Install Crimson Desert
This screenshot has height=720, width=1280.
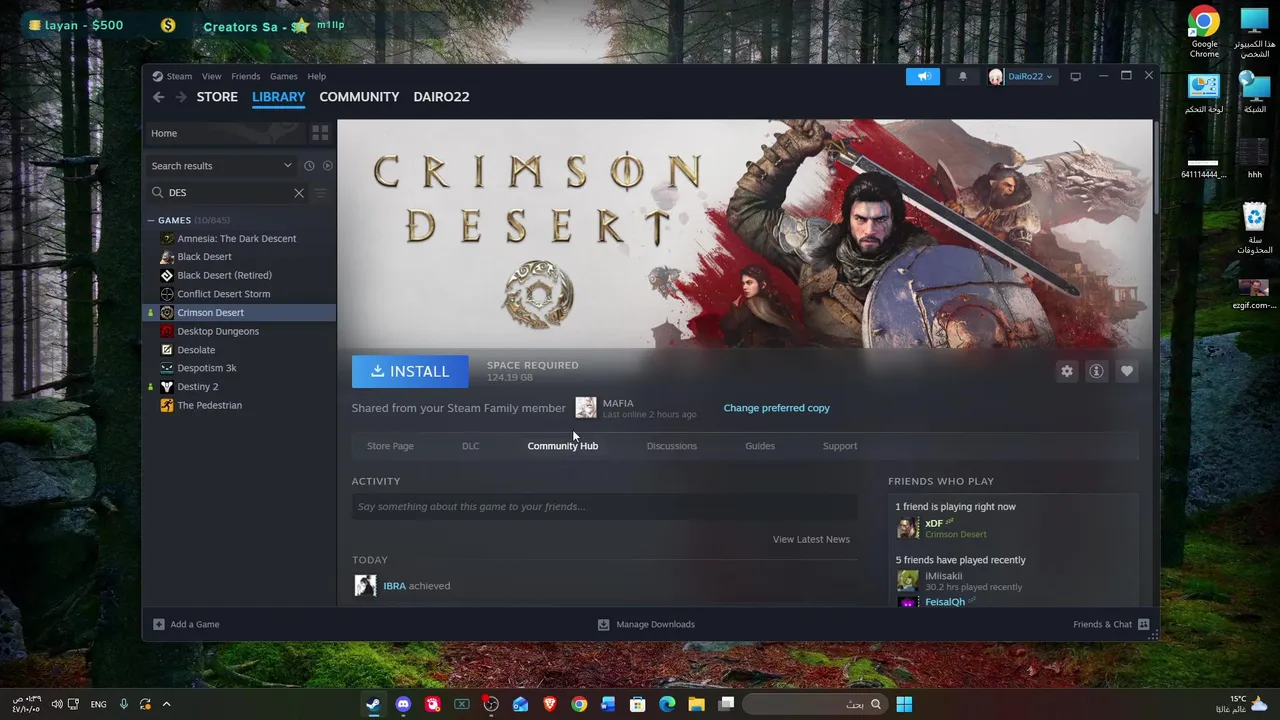pos(410,371)
